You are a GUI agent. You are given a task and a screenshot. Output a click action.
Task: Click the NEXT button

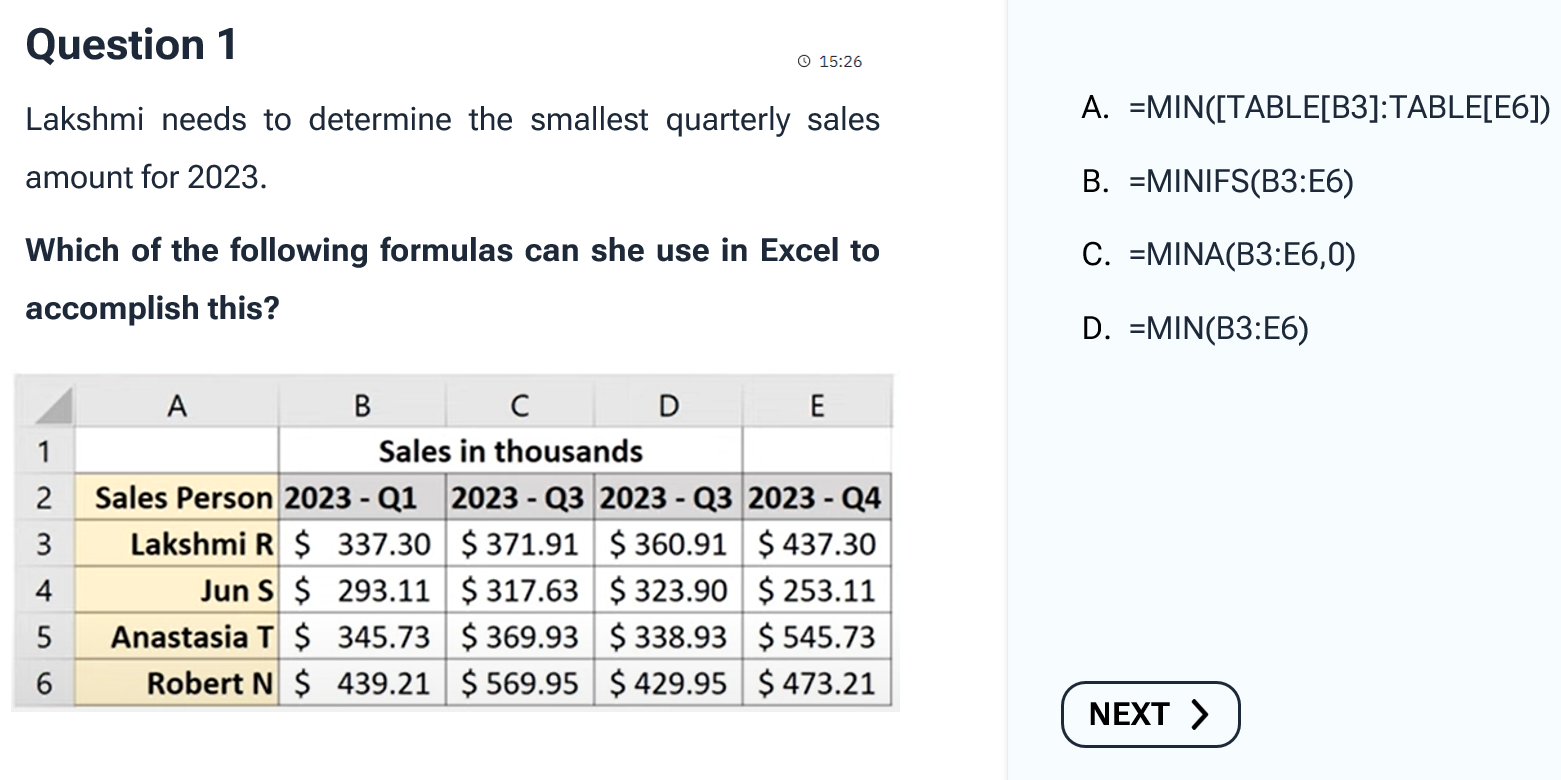click(1150, 714)
